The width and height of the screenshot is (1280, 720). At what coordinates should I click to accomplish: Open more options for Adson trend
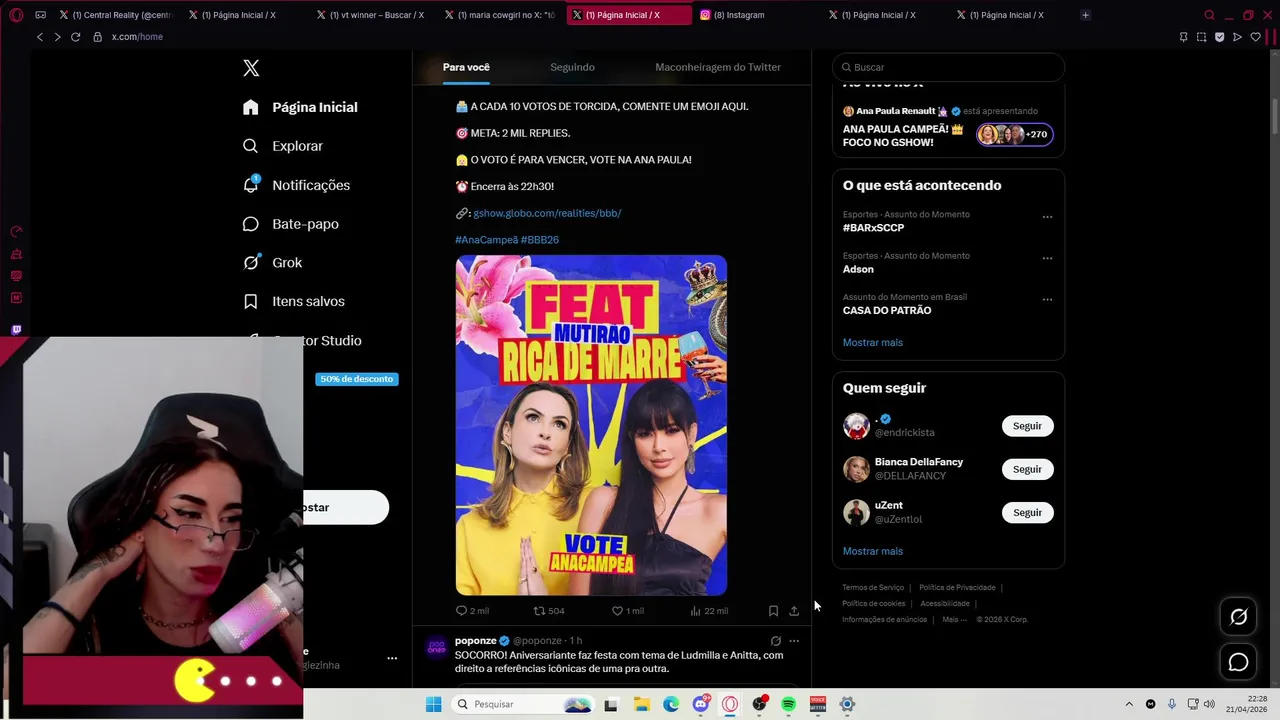click(1047, 258)
